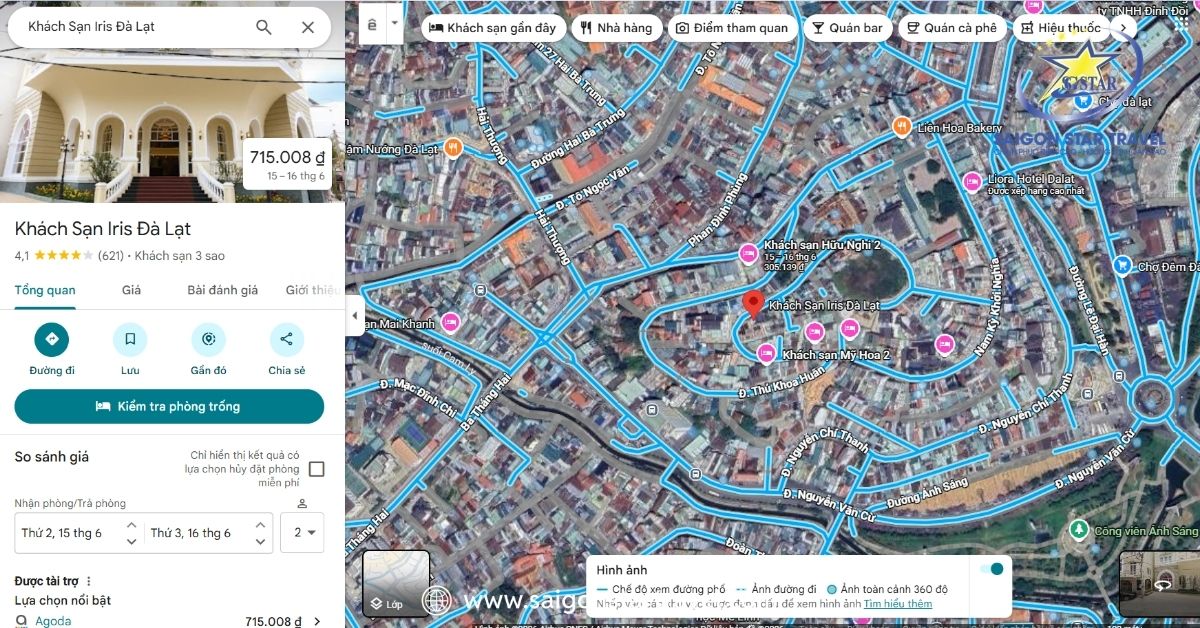Click the Gần đó nearby icon
The image size is (1200, 628).
(208, 339)
